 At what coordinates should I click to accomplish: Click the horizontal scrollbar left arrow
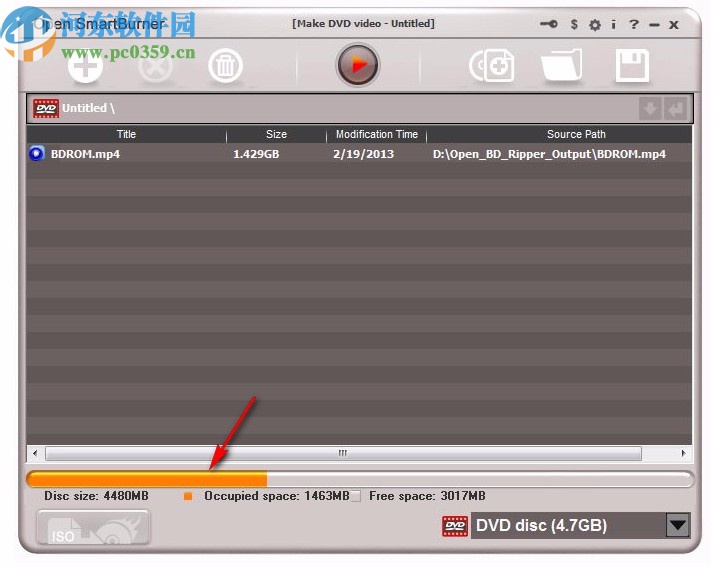point(35,453)
